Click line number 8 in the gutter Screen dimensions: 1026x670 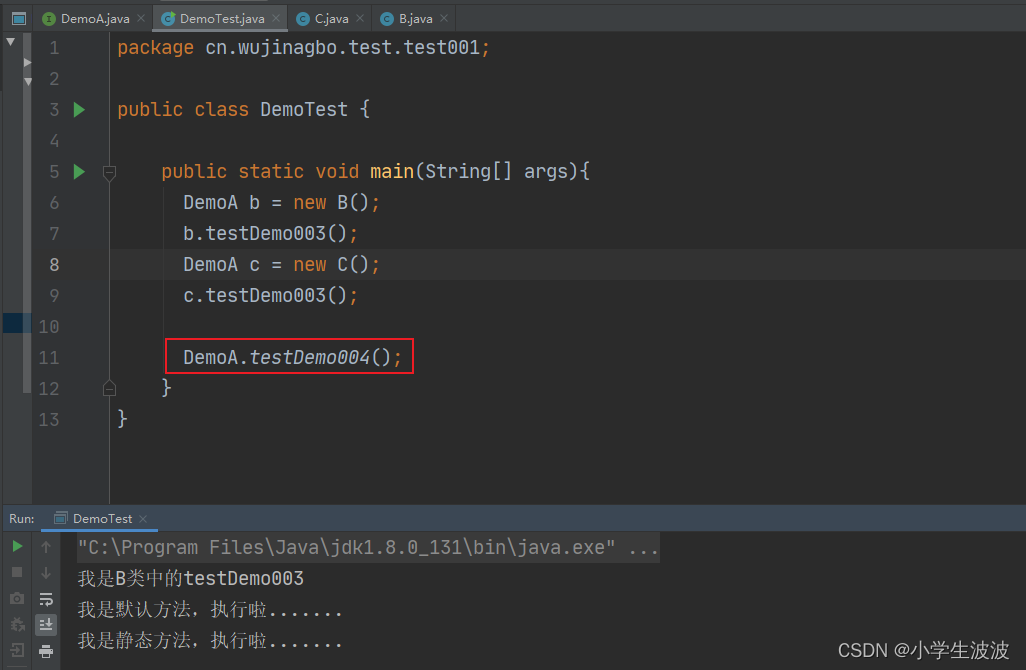click(54, 265)
